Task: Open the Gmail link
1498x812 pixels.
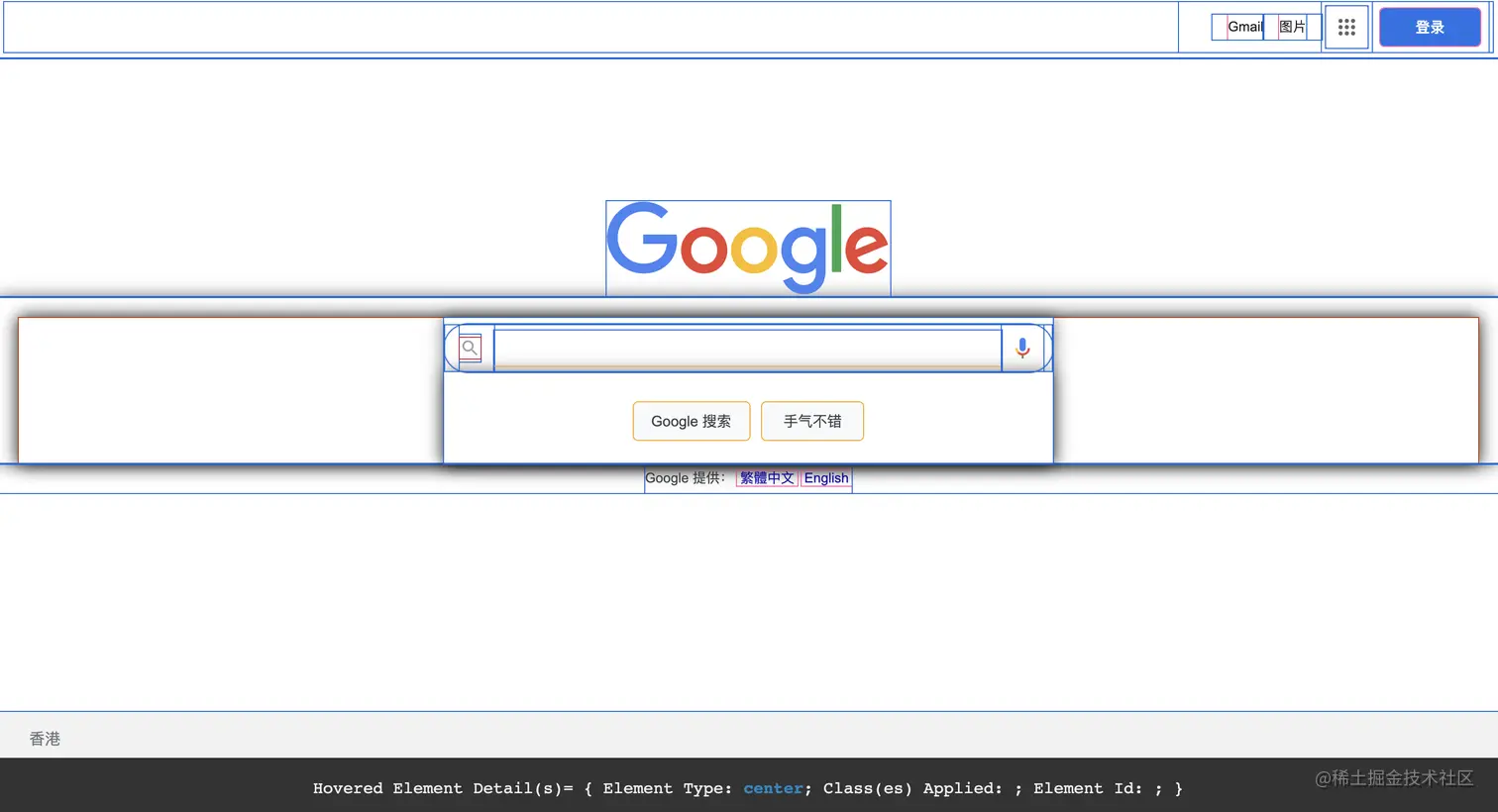Action: click(1245, 27)
